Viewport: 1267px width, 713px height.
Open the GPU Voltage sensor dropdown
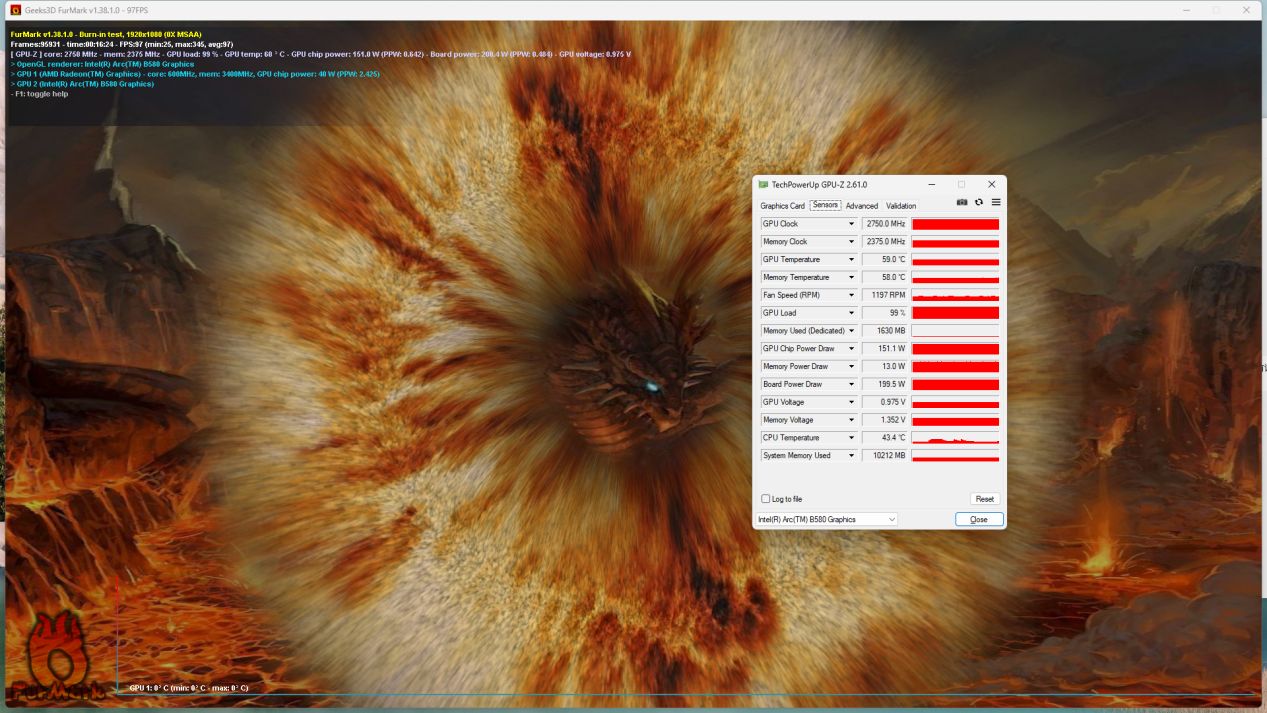tap(852, 402)
